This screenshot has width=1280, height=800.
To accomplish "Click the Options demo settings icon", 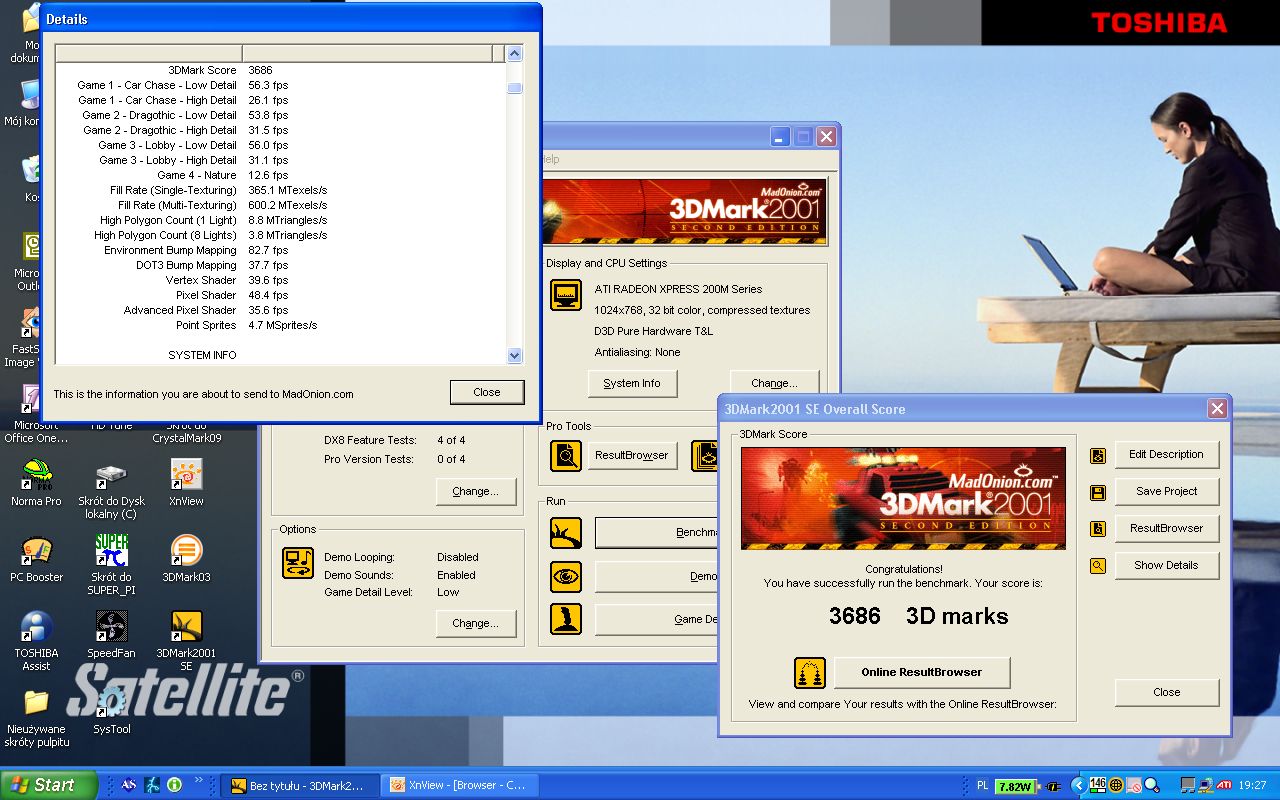I will 298,563.
